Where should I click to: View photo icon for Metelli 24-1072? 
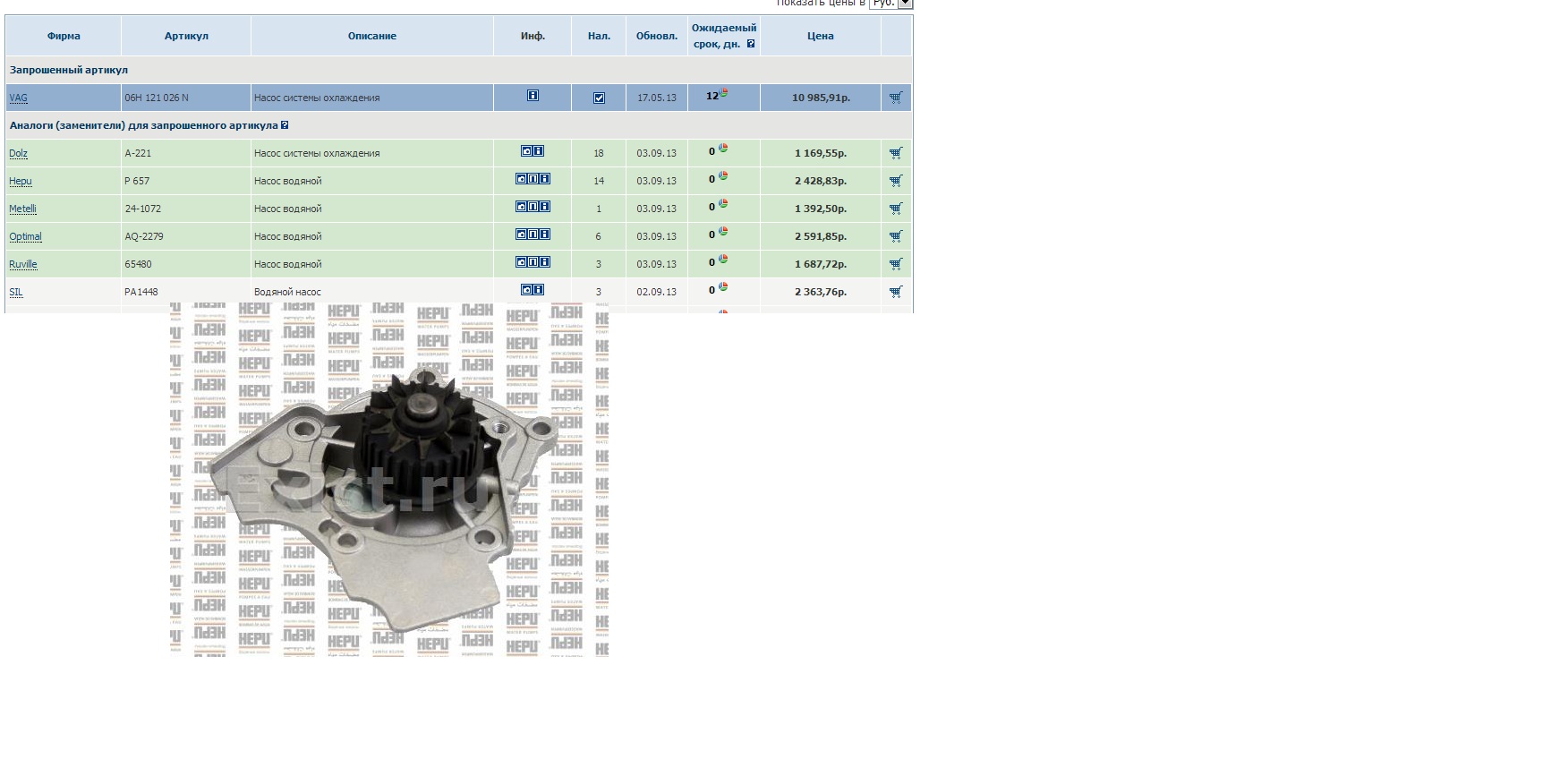coord(521,207)
